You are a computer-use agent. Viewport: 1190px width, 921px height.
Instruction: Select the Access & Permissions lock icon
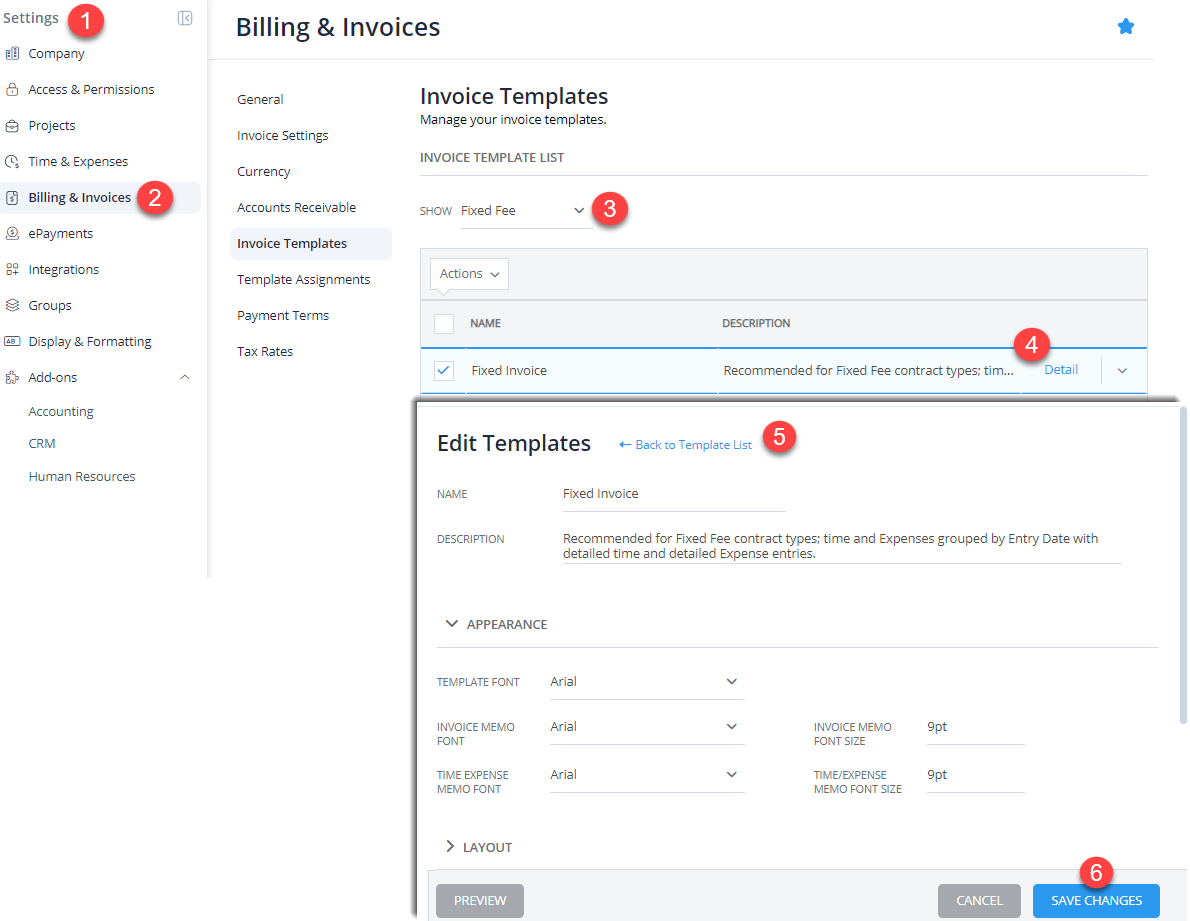point(13,89)
